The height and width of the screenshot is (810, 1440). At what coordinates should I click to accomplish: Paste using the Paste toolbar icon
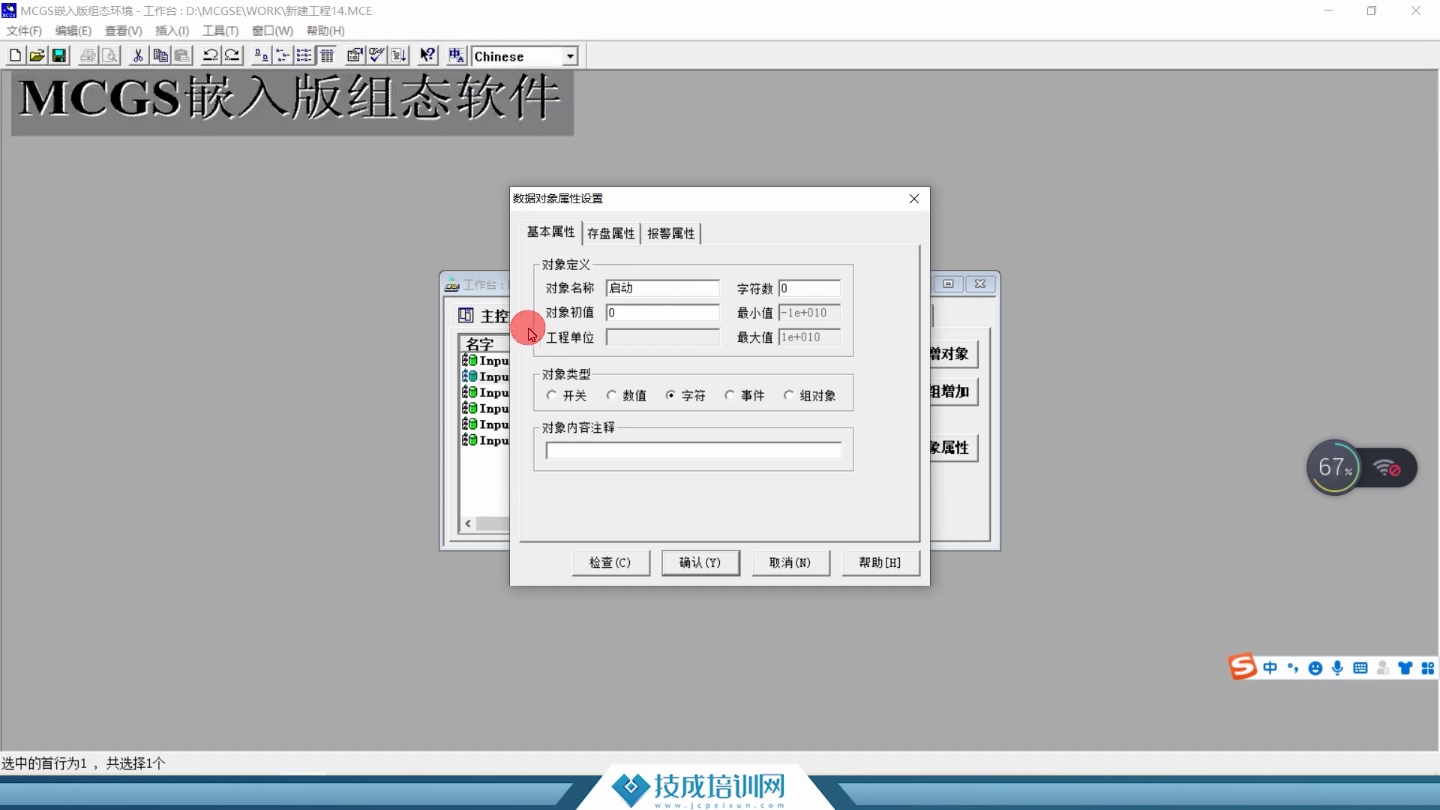pos(182,56)
